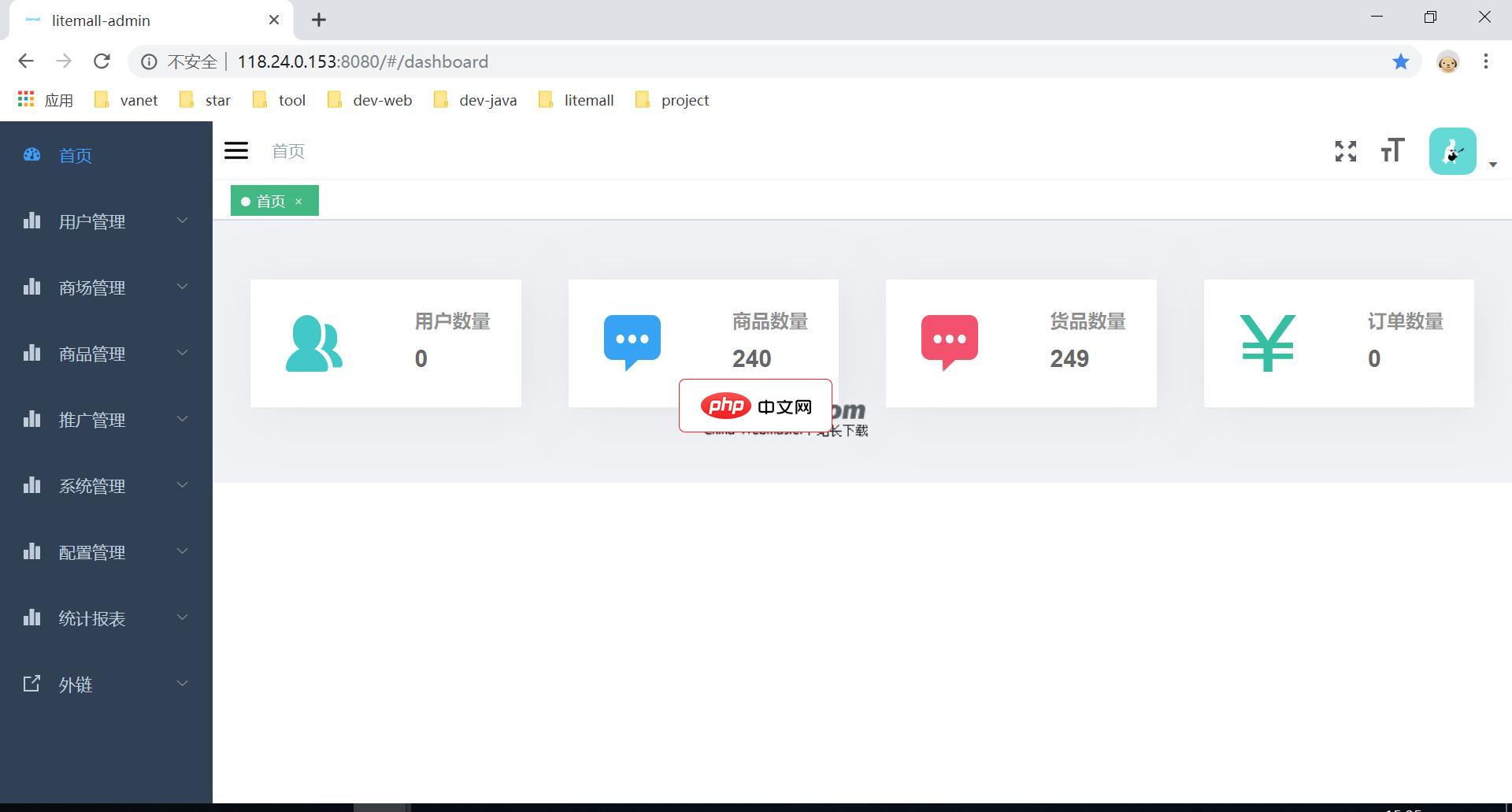Image resolution: width=1512 pixels, height=812 pixels.
Task: Expand the 系统管理 menu section
Action: [91, 486]
